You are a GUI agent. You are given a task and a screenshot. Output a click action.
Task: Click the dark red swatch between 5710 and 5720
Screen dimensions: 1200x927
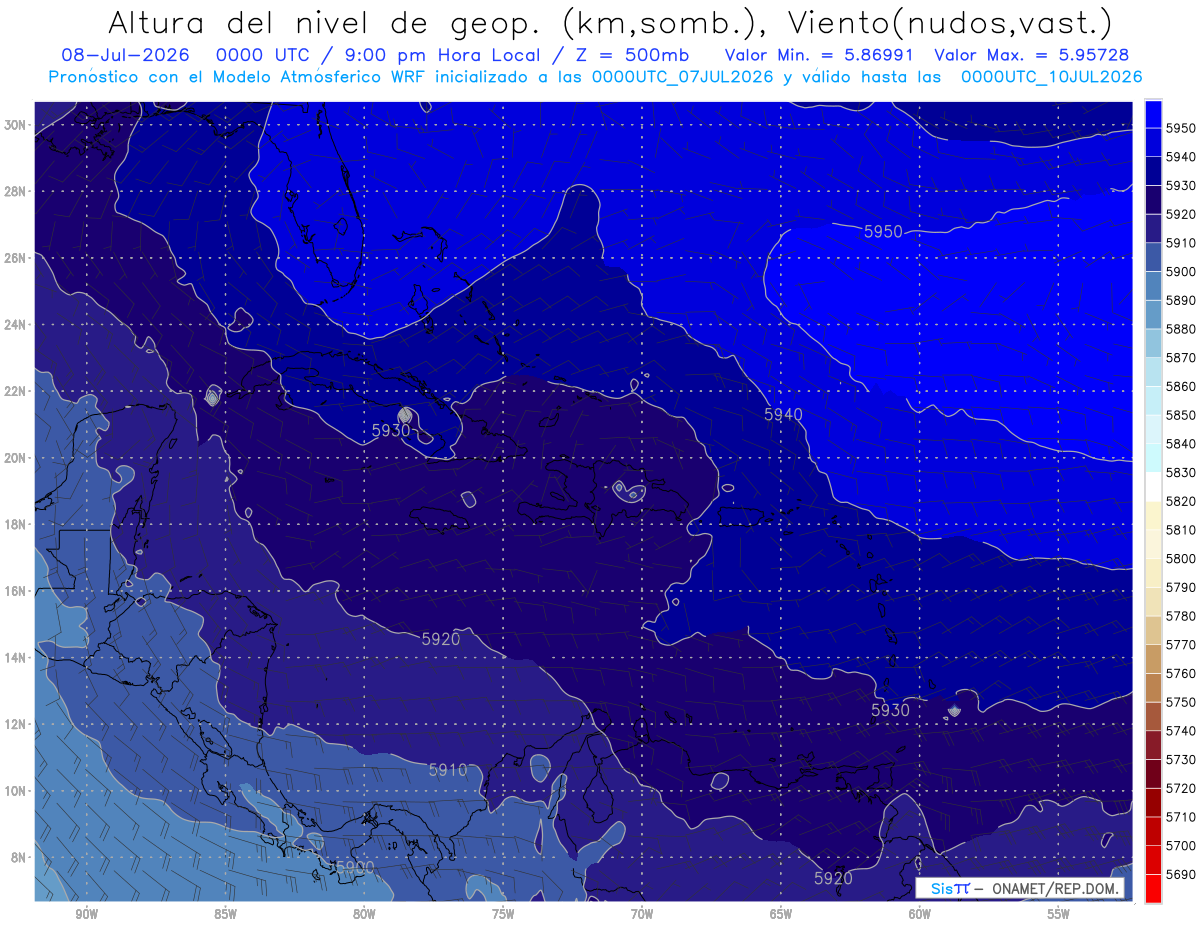coord(1153,802)
